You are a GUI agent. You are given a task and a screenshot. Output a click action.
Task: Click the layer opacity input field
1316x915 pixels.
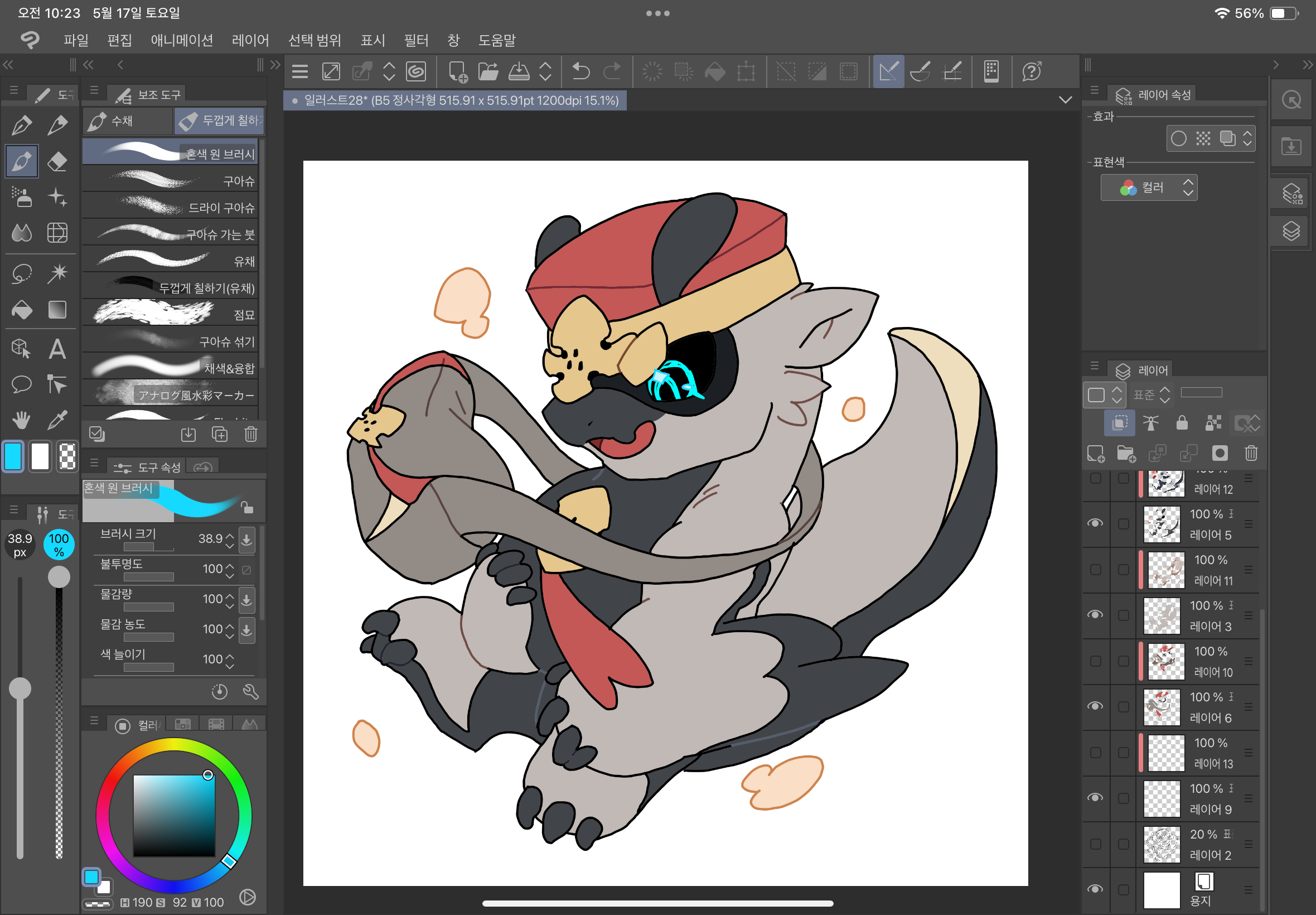(1202, 393)
